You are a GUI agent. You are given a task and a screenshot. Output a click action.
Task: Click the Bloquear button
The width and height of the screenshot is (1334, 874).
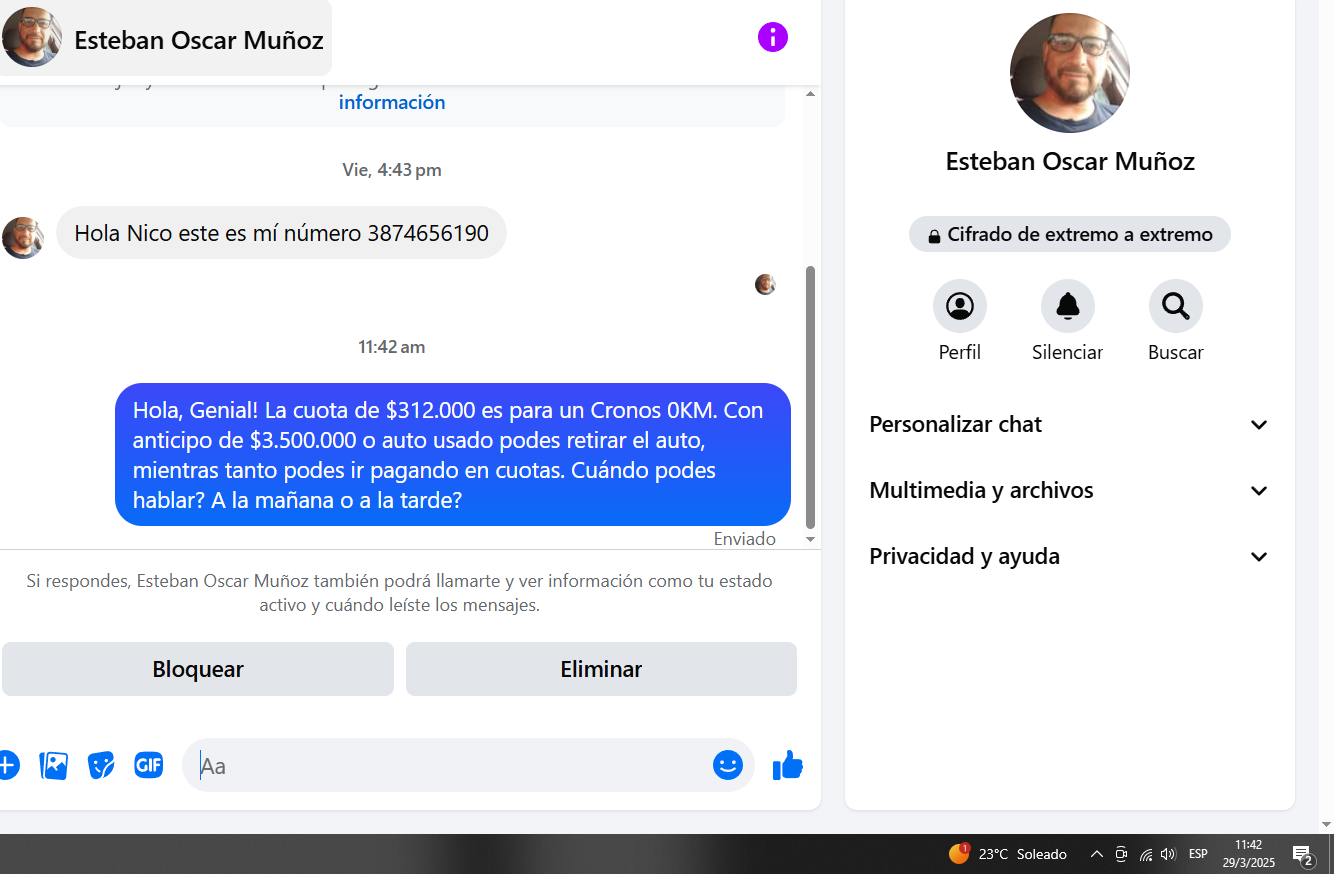pos(198,669)
